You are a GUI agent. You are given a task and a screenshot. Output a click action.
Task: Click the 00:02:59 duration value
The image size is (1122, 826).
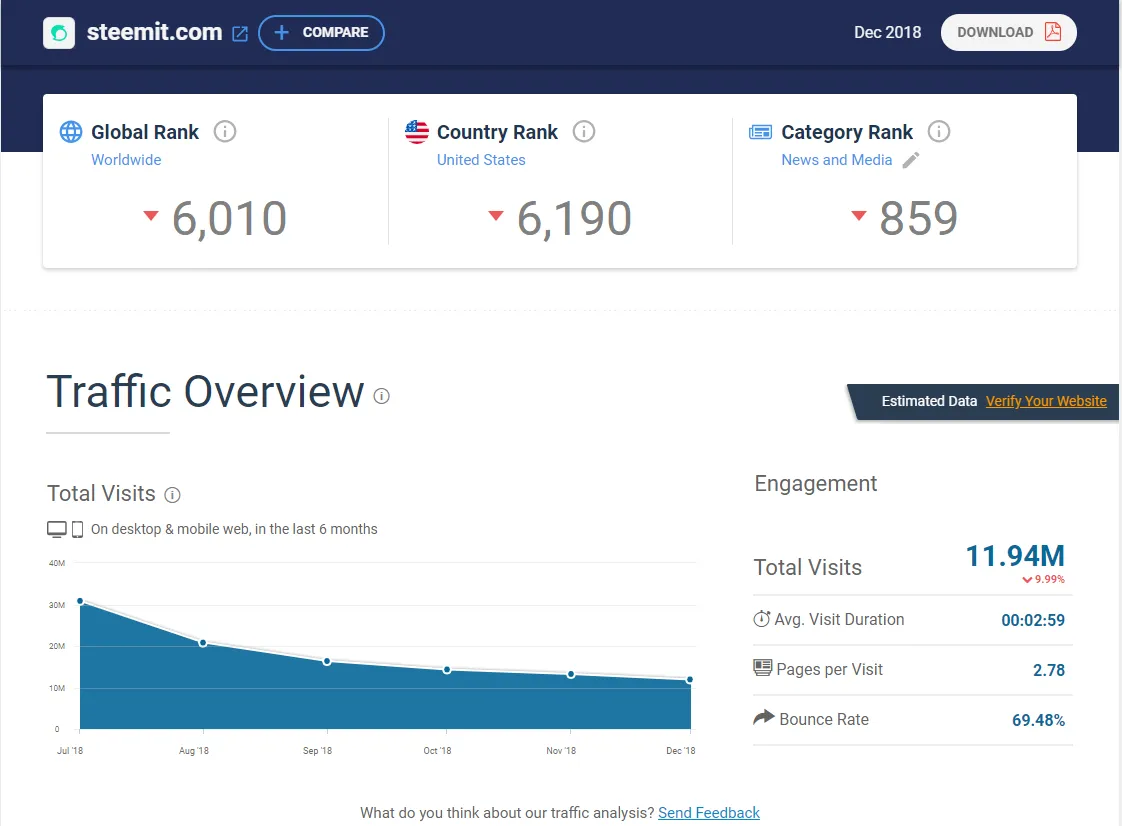[x=1033, y=620]
